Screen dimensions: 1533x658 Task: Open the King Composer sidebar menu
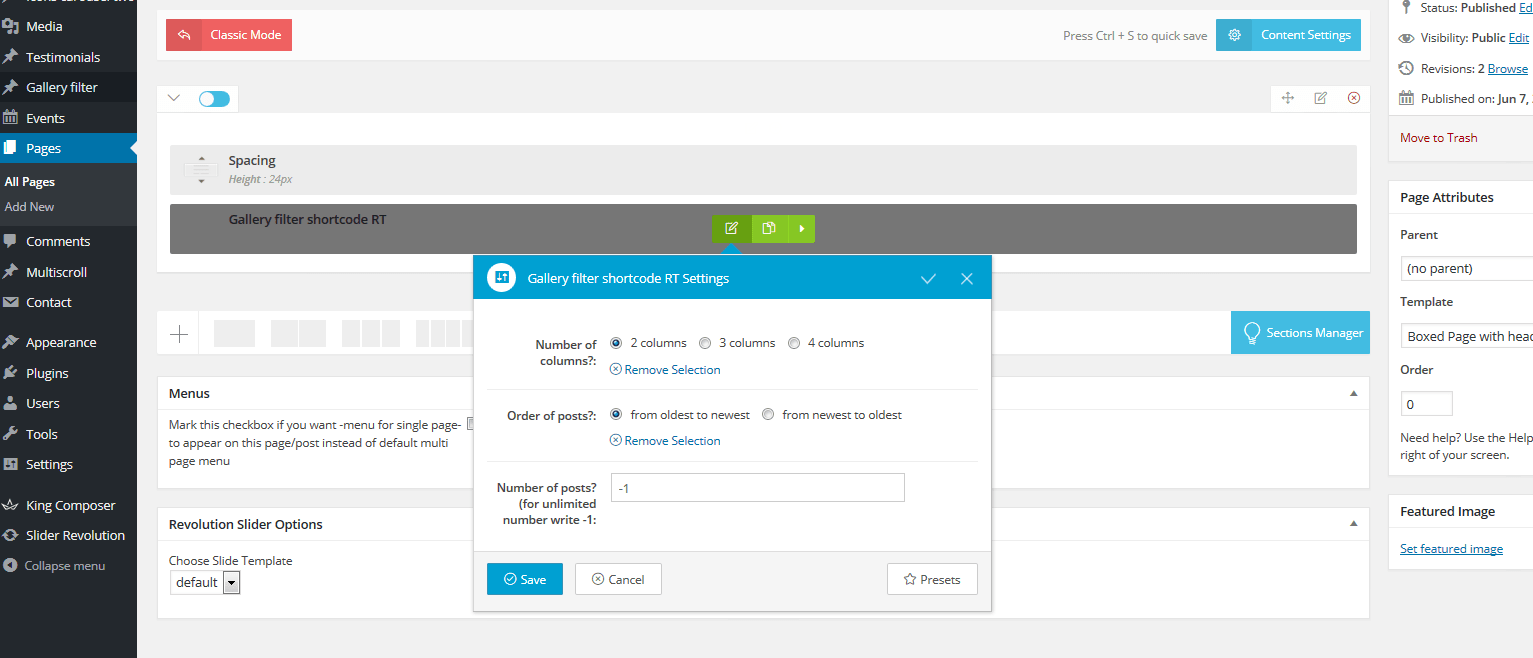coord(70,505)
